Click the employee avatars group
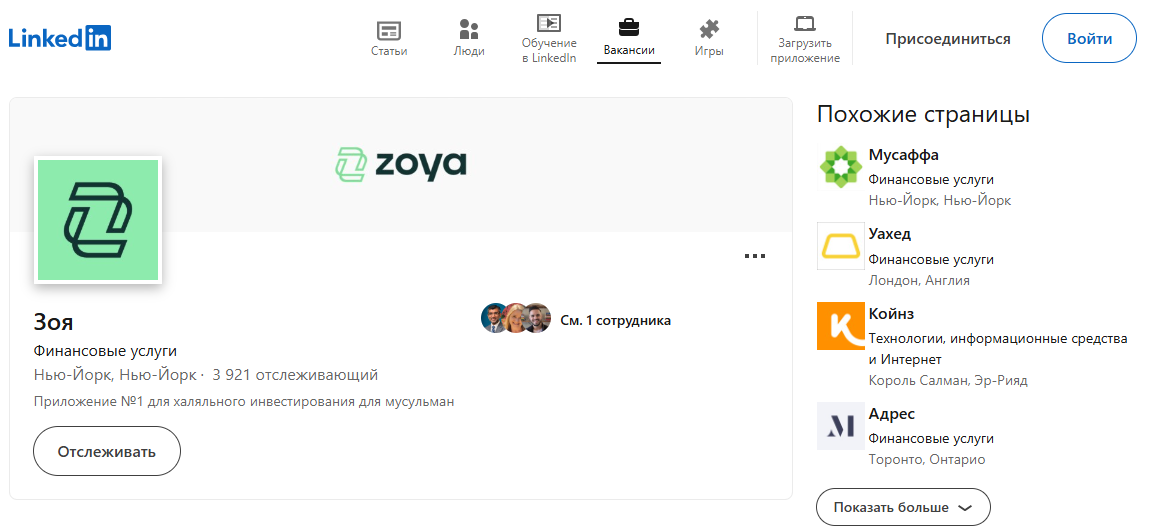The image size is (1154, 529). (x=516, y=318)
